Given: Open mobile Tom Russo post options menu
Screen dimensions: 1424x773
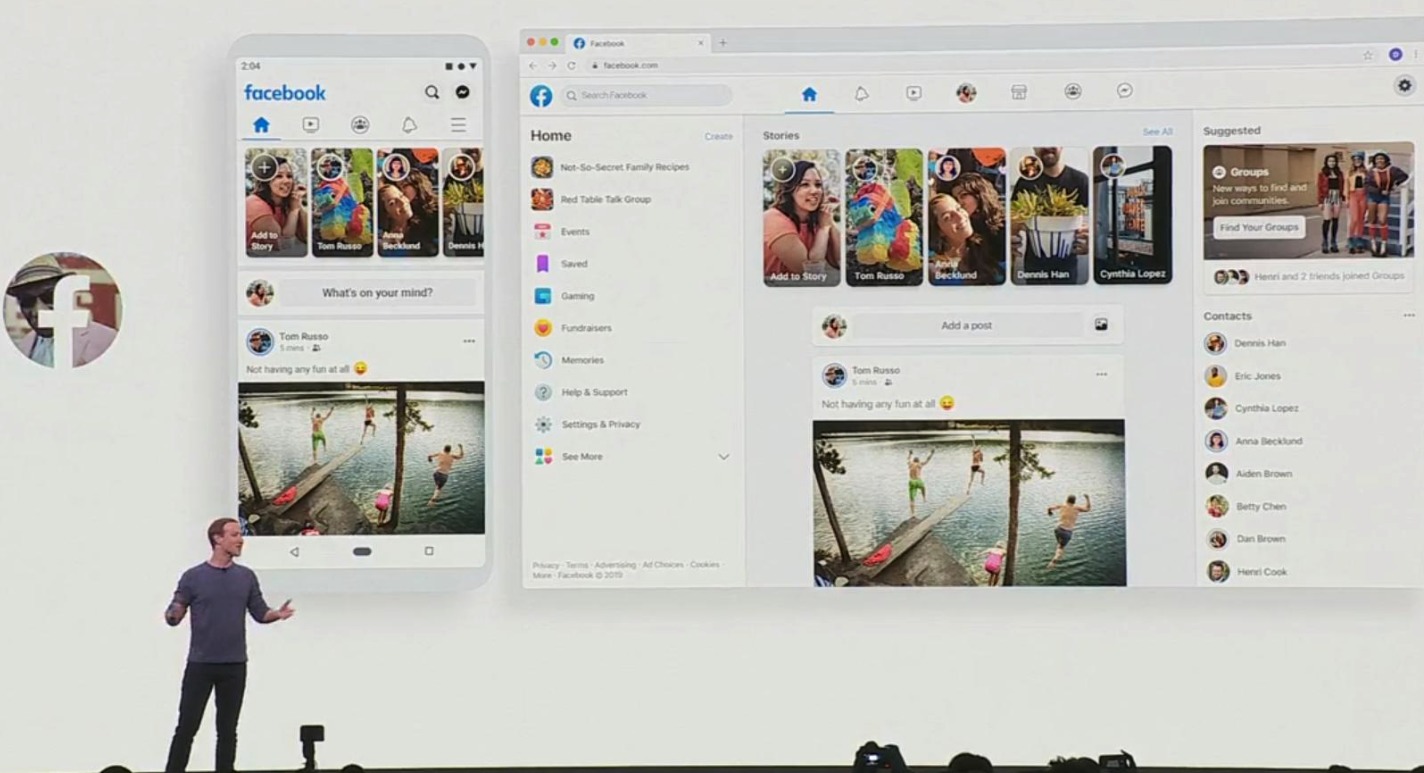Looking at the screenshot, I should [469, 341].
